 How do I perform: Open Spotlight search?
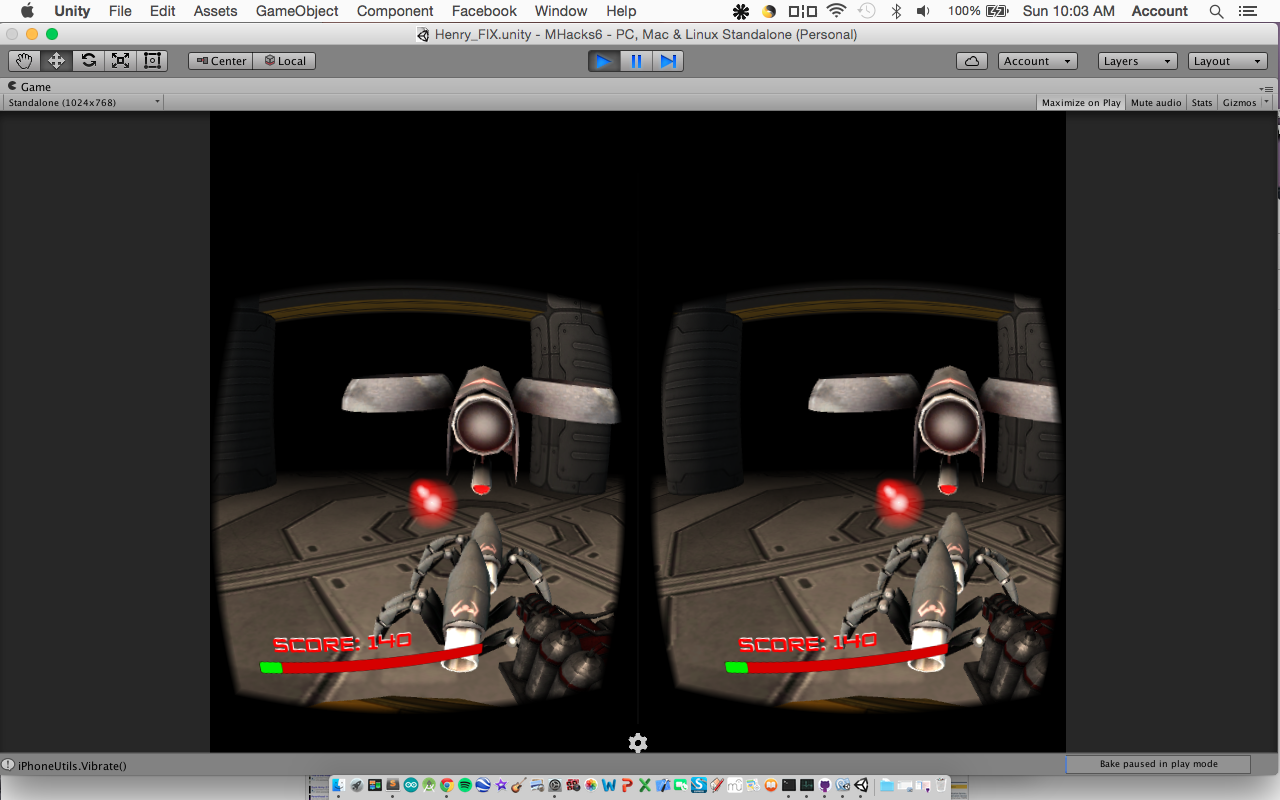pyautogui.click(x=1216, y=11)
